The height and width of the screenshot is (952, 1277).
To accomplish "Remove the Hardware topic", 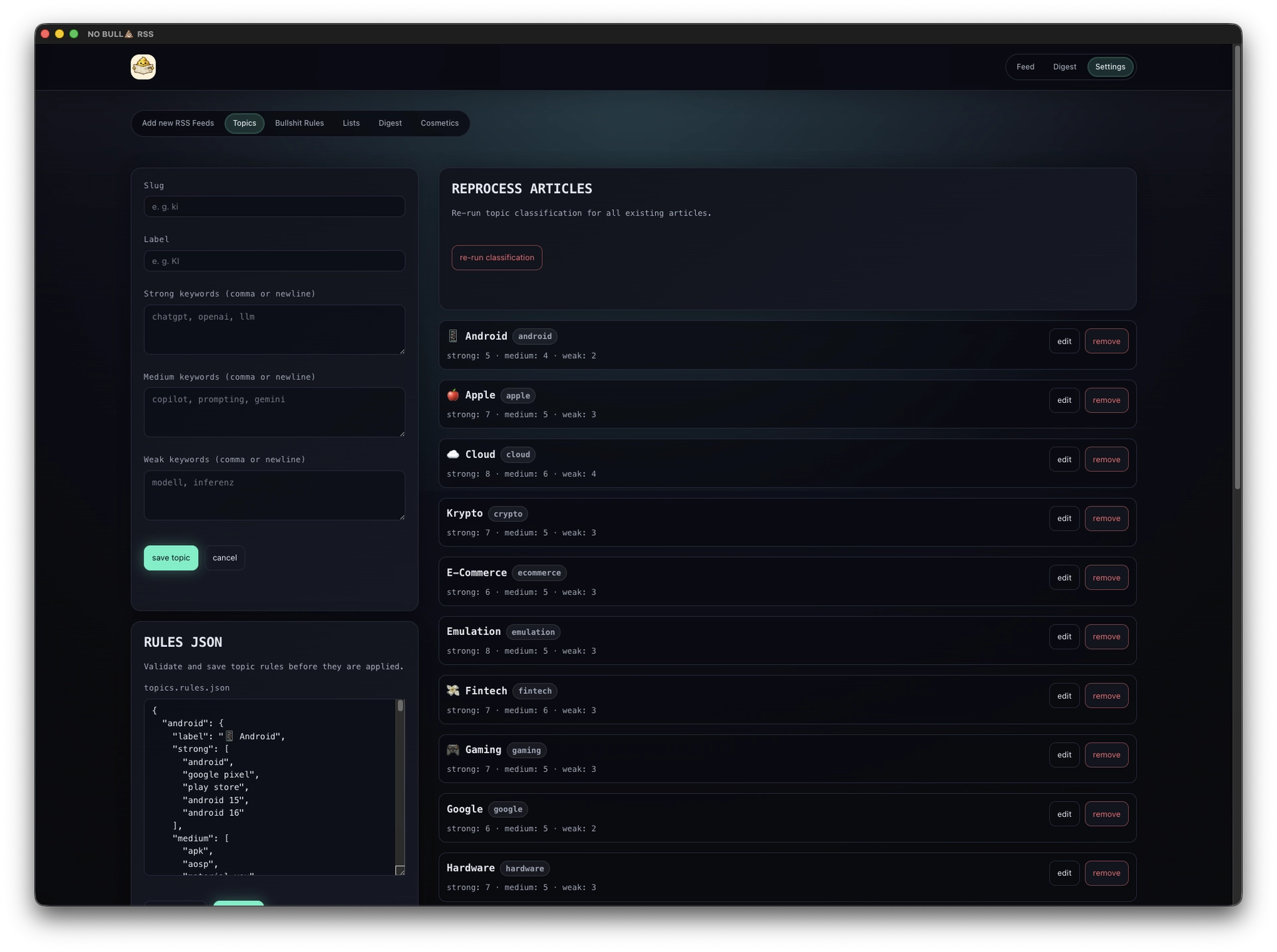I will point(1106,873).
